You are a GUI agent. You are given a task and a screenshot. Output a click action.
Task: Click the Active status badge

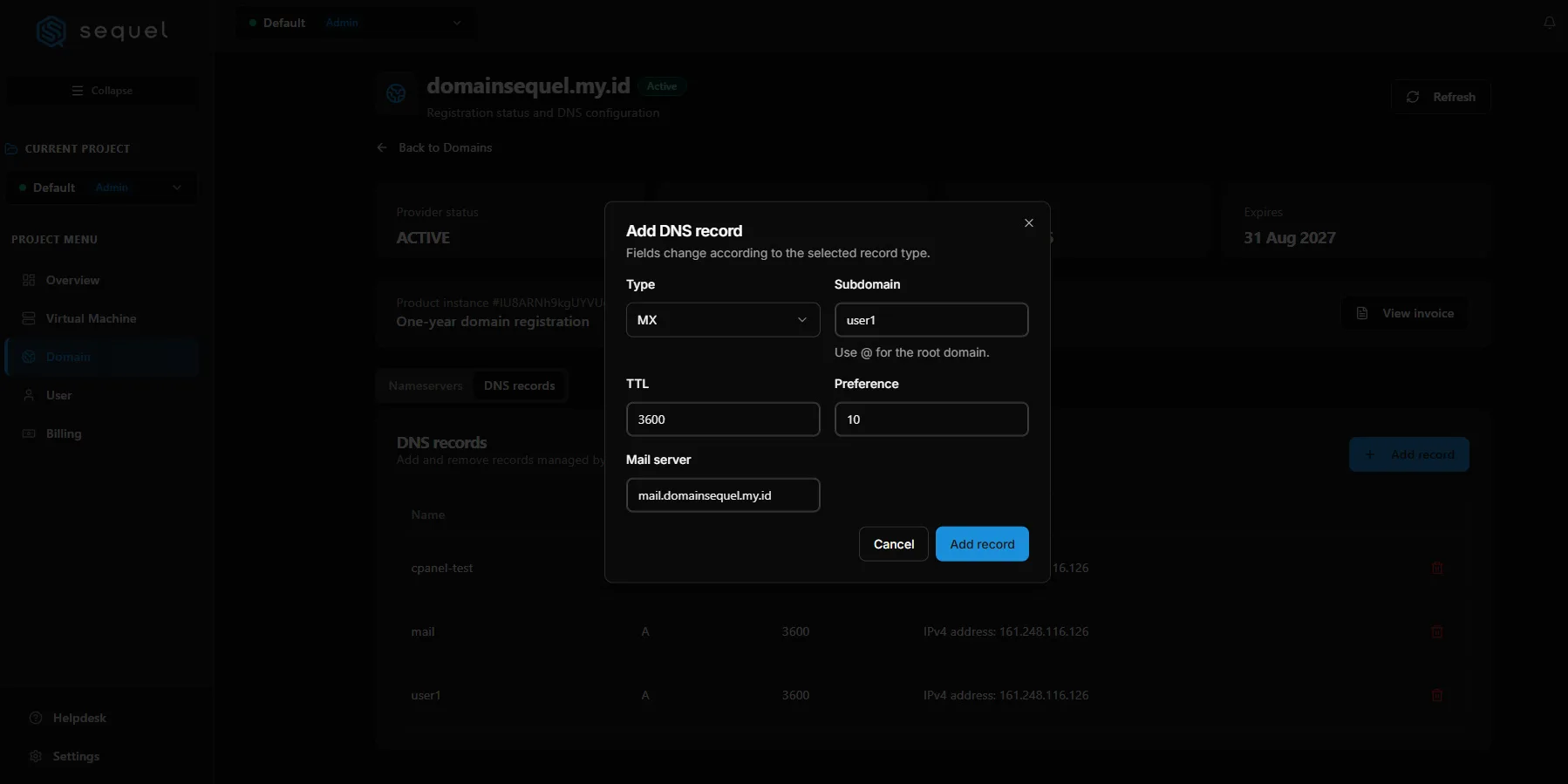pos(662,86)
